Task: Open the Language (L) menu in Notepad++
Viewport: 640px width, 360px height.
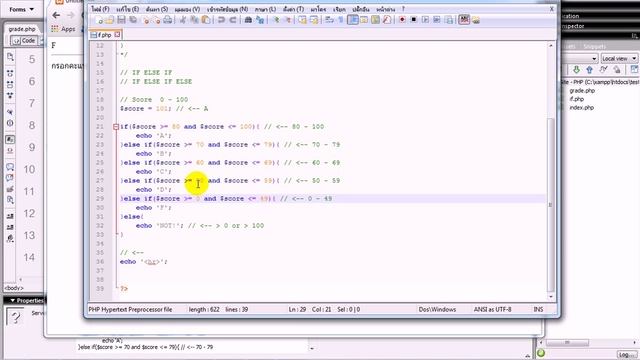Action: click(x=265, y=9)
